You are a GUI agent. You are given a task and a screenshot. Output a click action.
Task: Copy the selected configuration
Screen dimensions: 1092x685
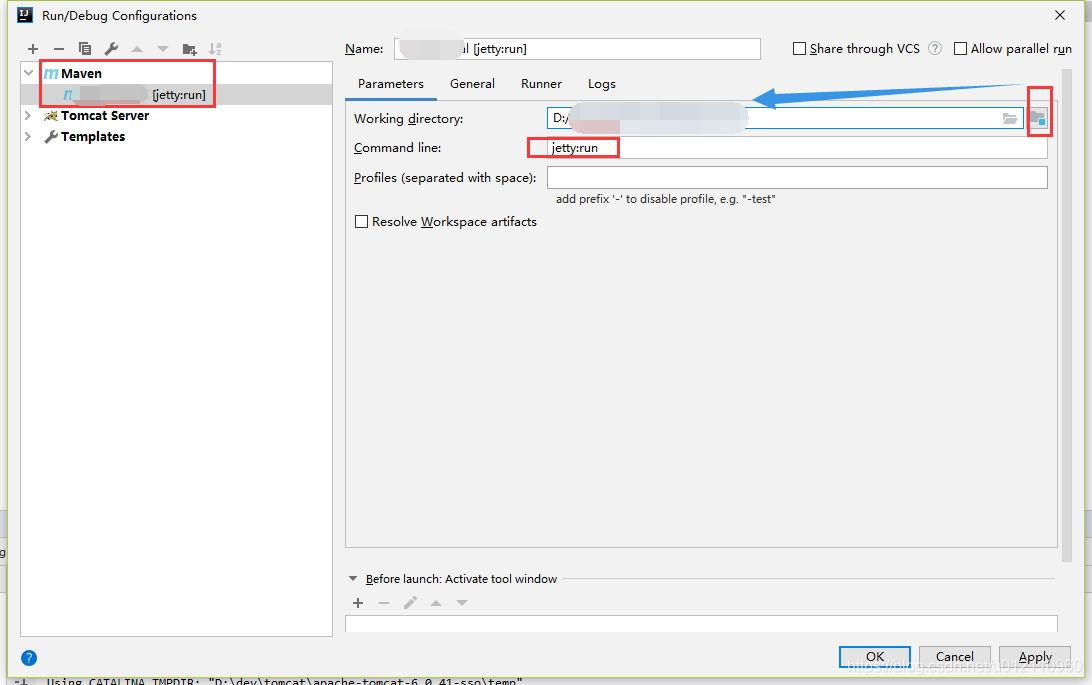pyautogui.click(x=85, y=49)
